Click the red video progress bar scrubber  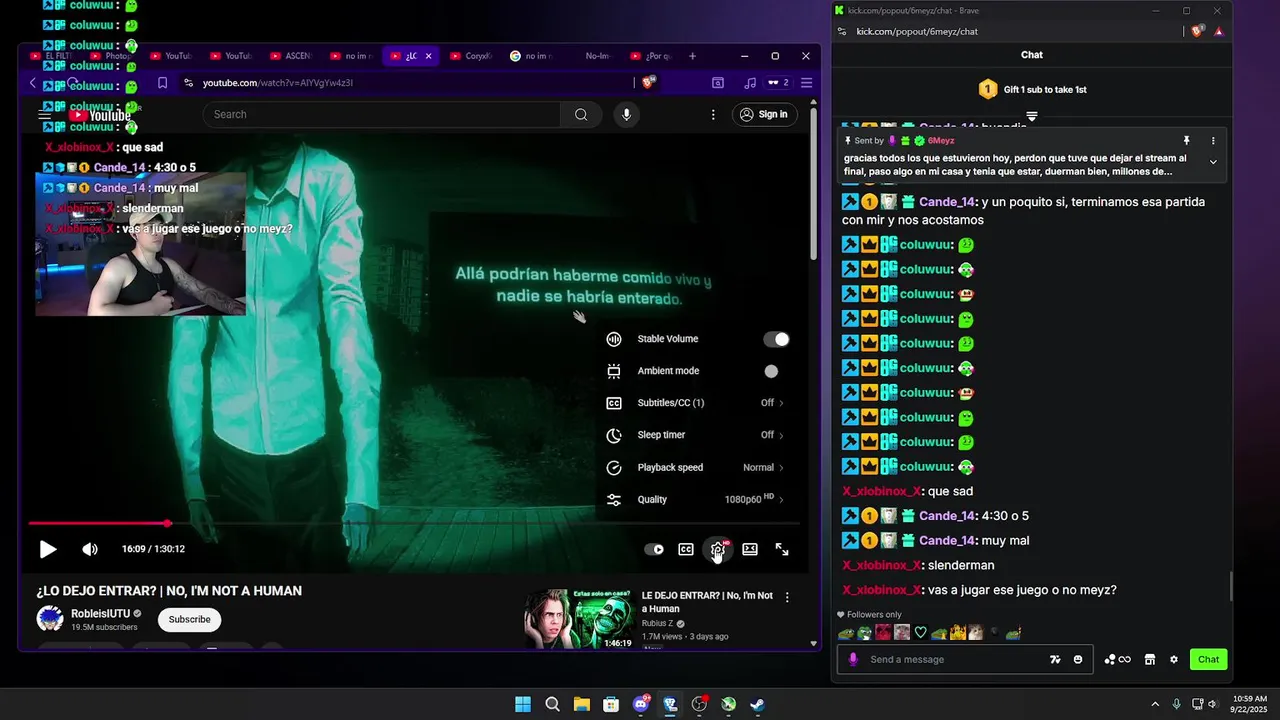tap(168, 523)
